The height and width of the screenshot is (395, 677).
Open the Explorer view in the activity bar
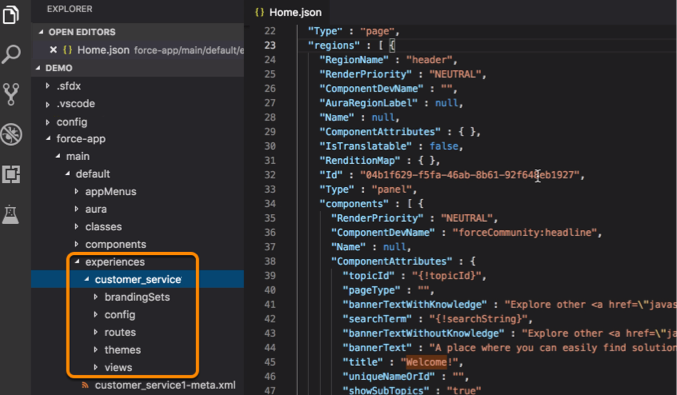click(x=11, y=14)
